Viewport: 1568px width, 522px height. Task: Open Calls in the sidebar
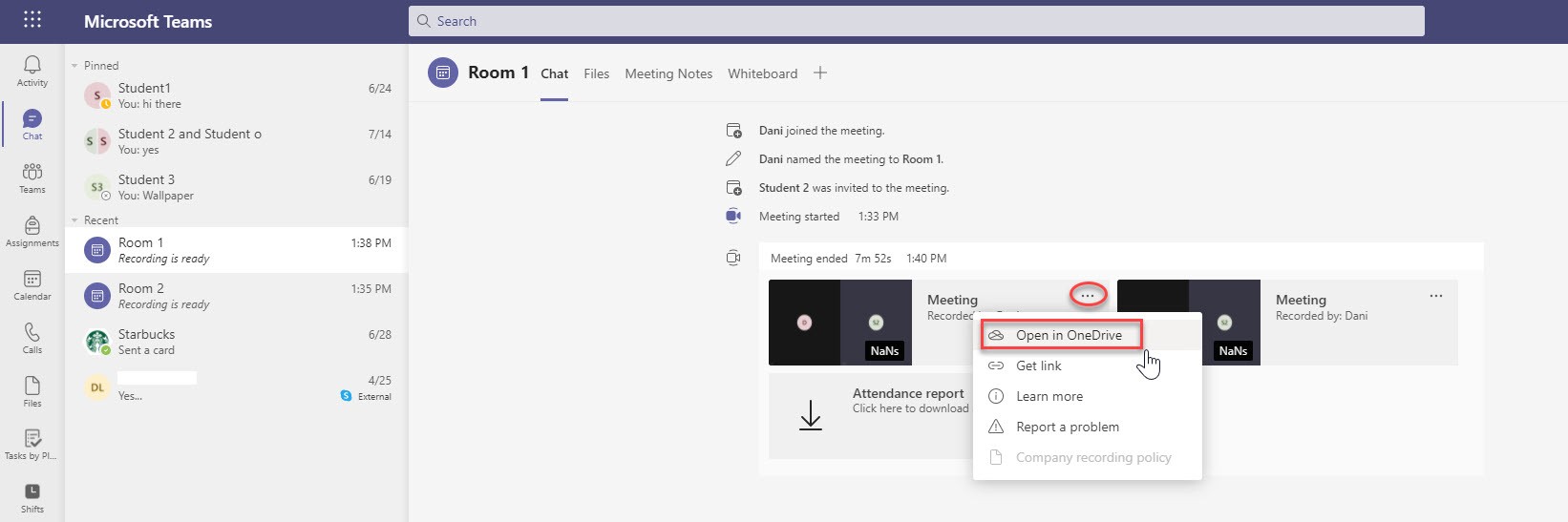(32, 338)
